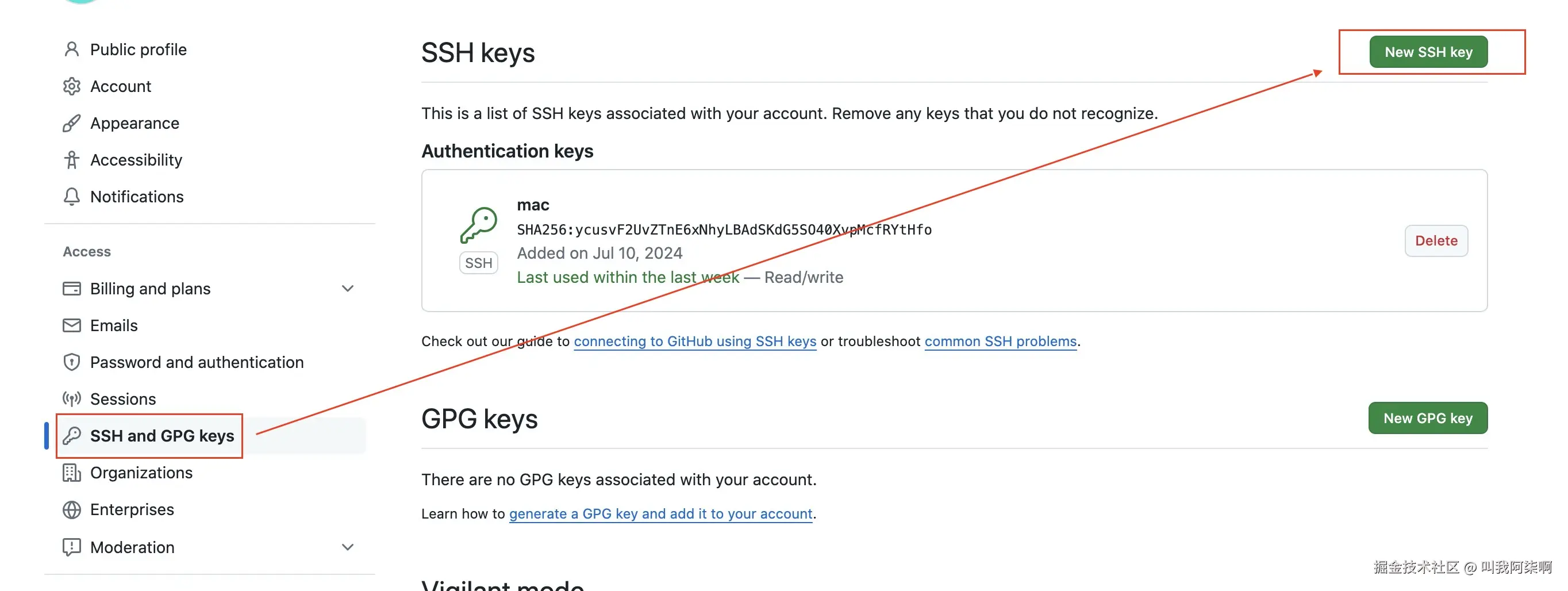Open the Billing and plans menu item
1568x591 pixels.
[150, 289]
